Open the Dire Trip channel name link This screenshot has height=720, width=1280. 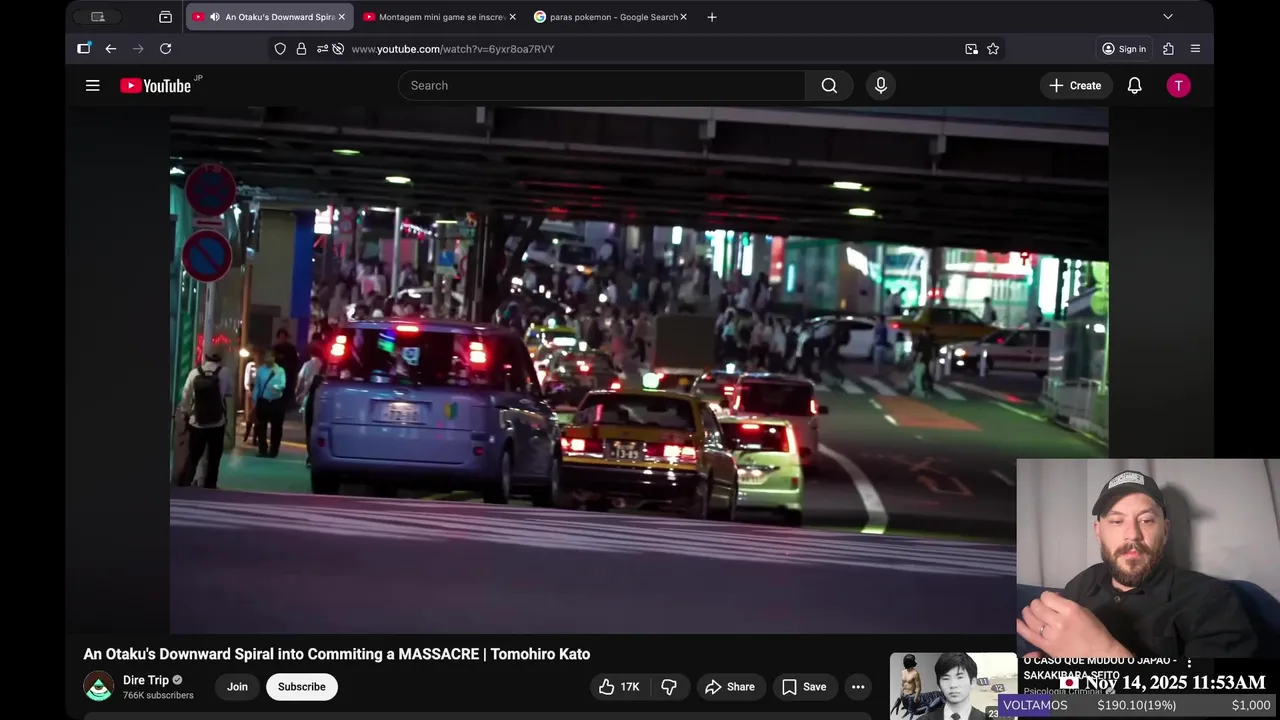146,680
